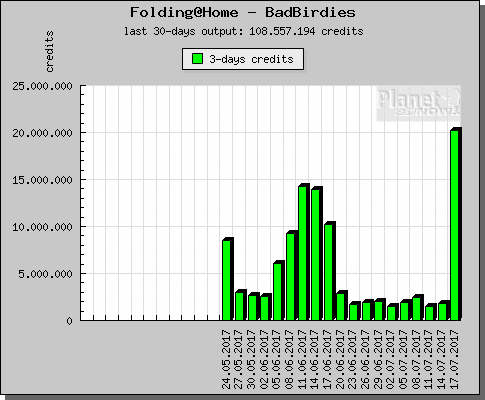Select the bar for 08.07.2017
The image size is (485, 400).
point(418,308)
